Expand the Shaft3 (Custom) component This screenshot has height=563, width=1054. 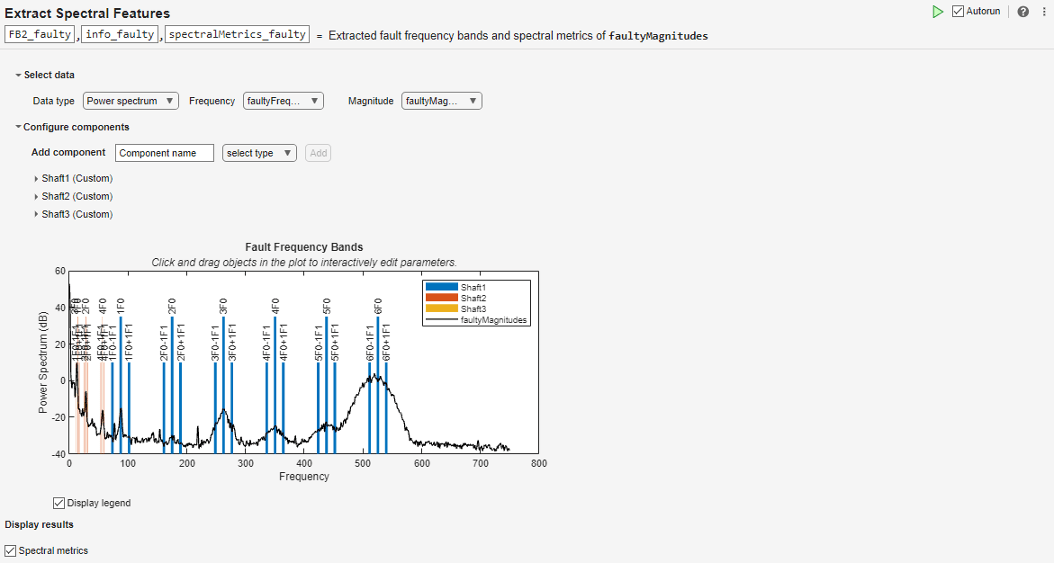pos(37,215)
